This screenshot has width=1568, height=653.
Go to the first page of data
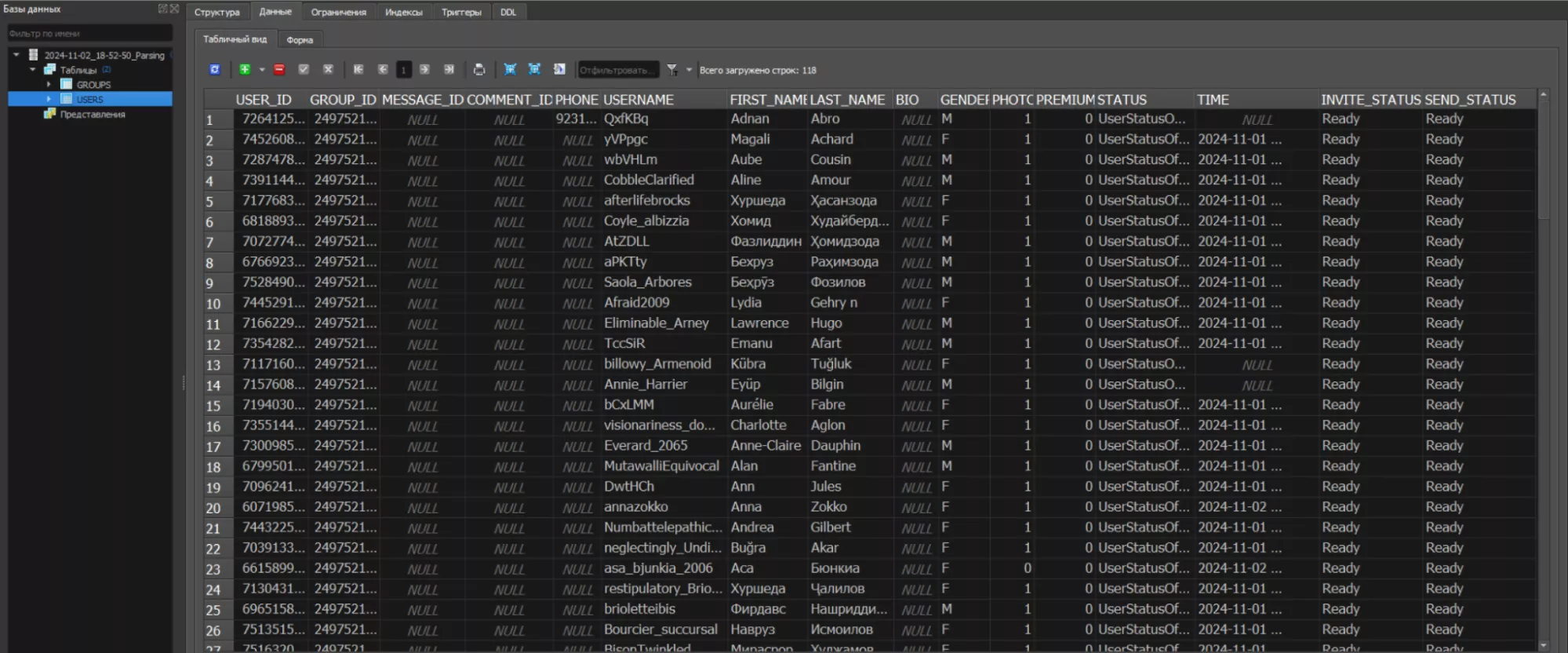click(358, 70)
